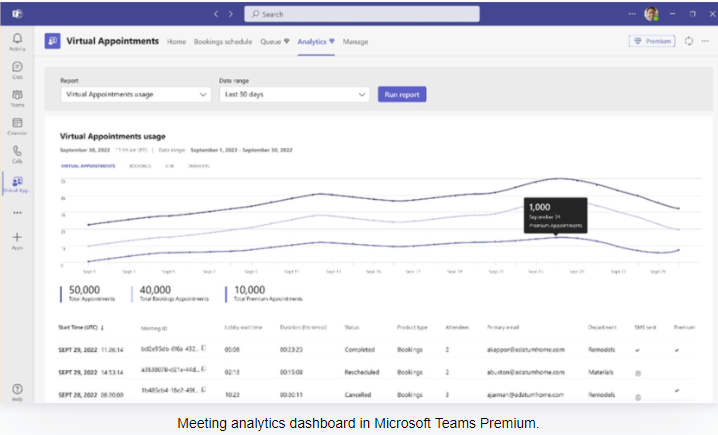The height and width of the screenshot is (435, 718).
Task: Select the Completed status cell
Action: [x=359, y=349]
